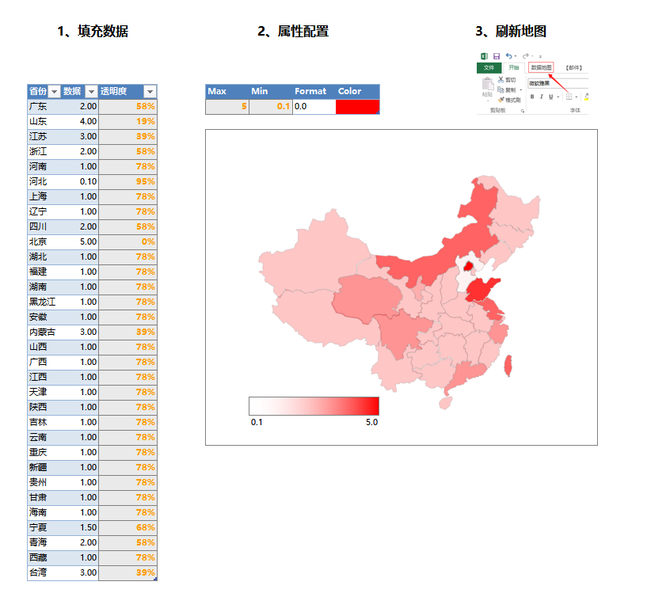Image resolution: width=670 pixels, height=612 pixels.
Task: Open the Customize Quick Access Toolbar arrow
Action: (x=541, y=56)
